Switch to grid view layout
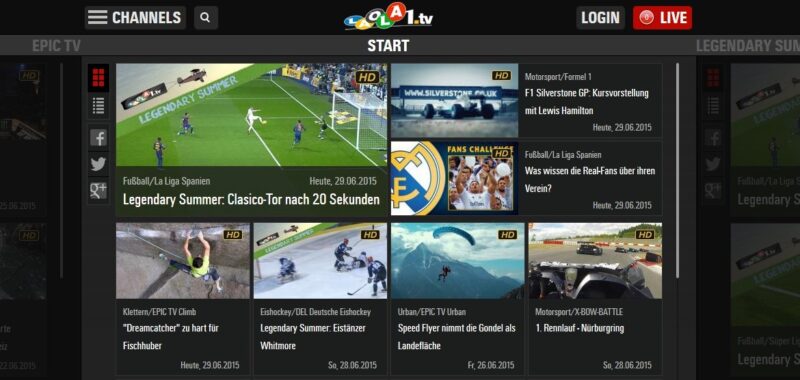The width and height of the screenshot is (800, 380). pyautogui.click(x=98, y=78)
